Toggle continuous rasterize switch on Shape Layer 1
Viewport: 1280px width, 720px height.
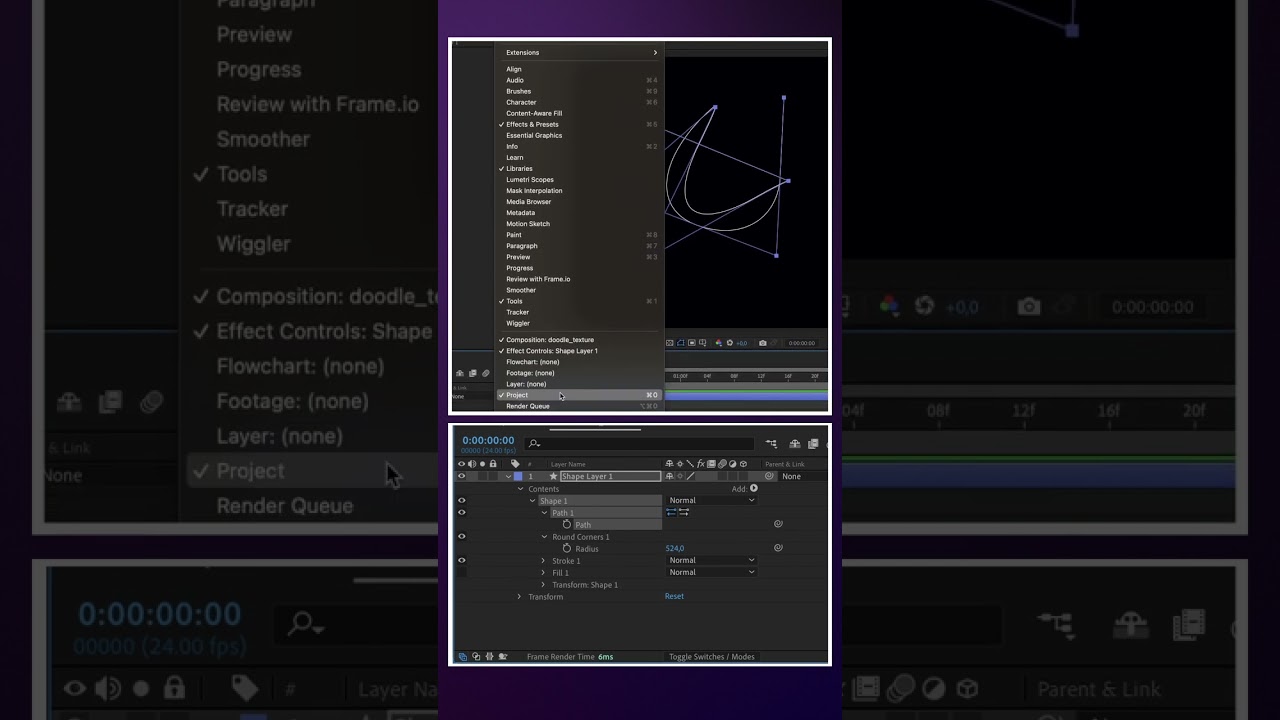tap(680, 476)
